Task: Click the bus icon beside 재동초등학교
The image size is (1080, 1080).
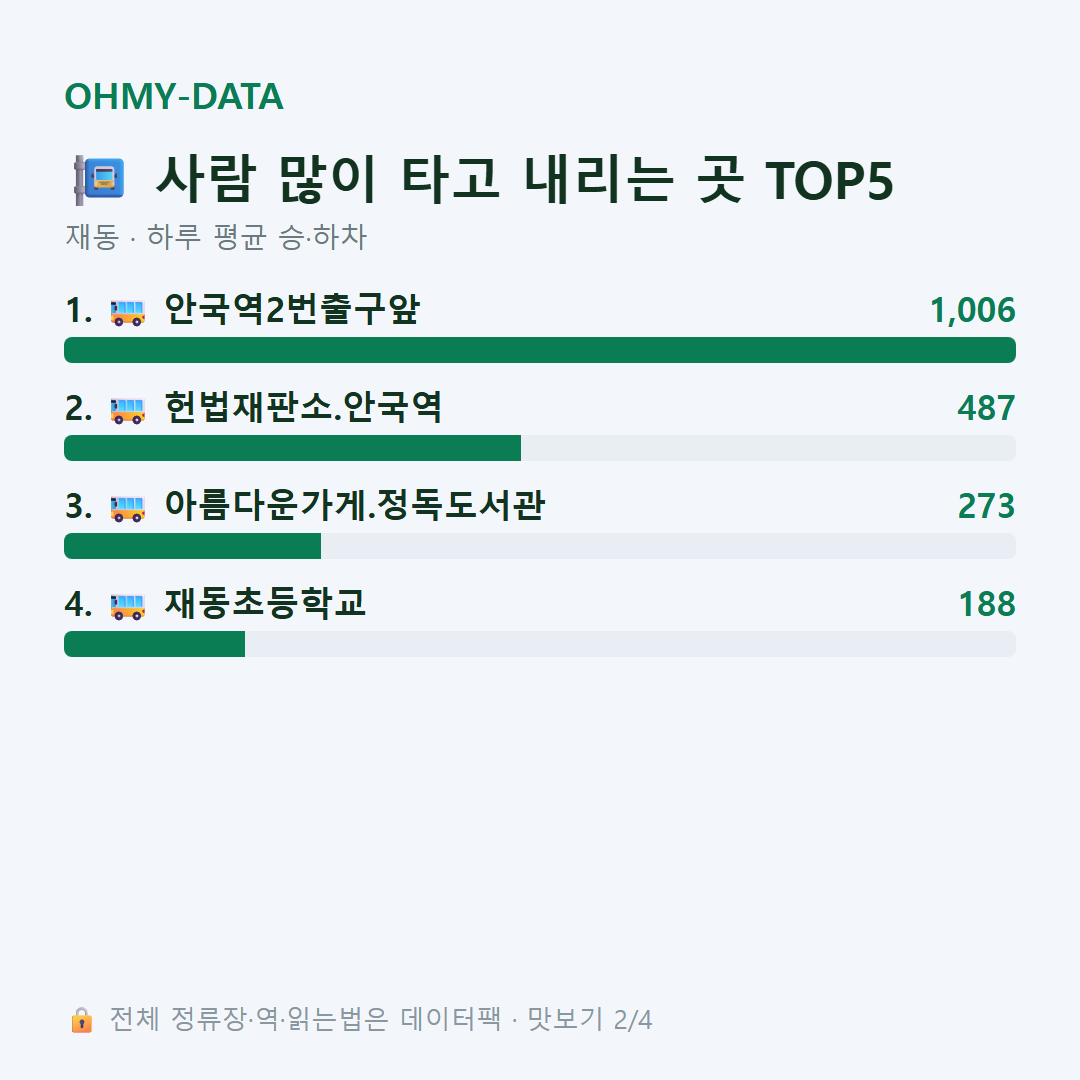Action: click(128, 605)
